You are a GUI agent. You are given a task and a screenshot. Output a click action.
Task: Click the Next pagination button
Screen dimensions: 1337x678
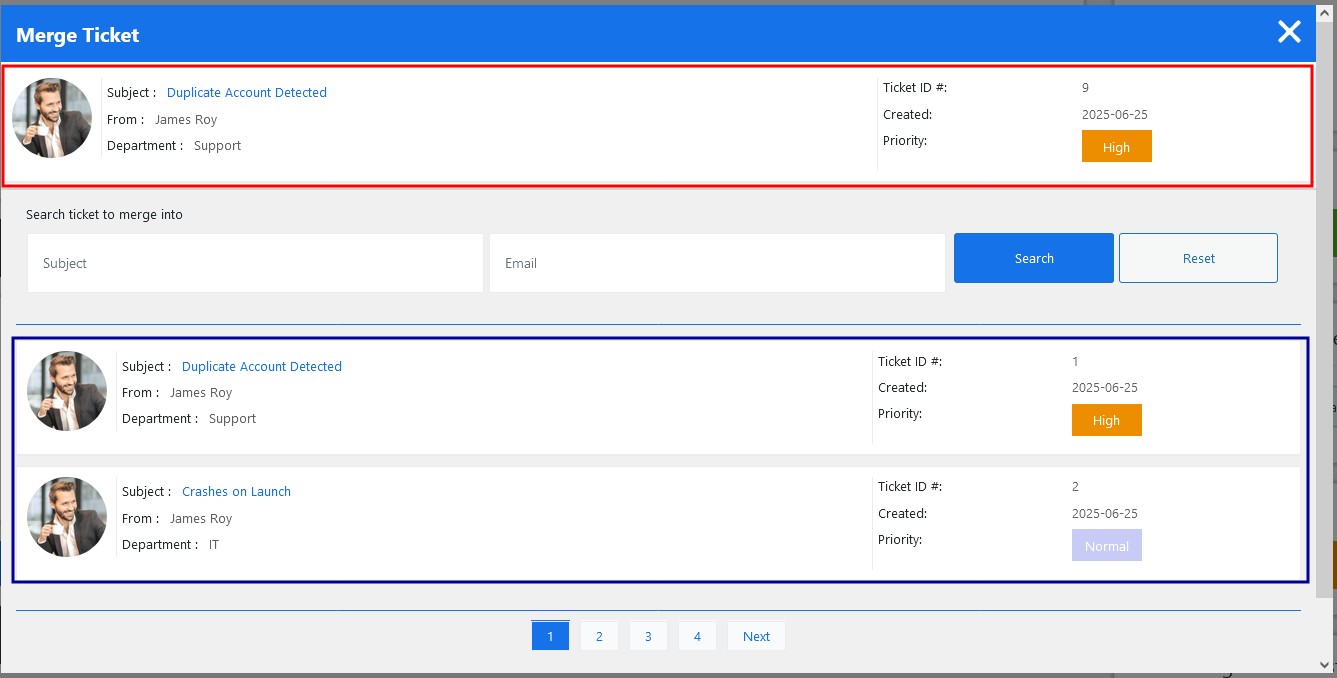click(x=756, y=636)
